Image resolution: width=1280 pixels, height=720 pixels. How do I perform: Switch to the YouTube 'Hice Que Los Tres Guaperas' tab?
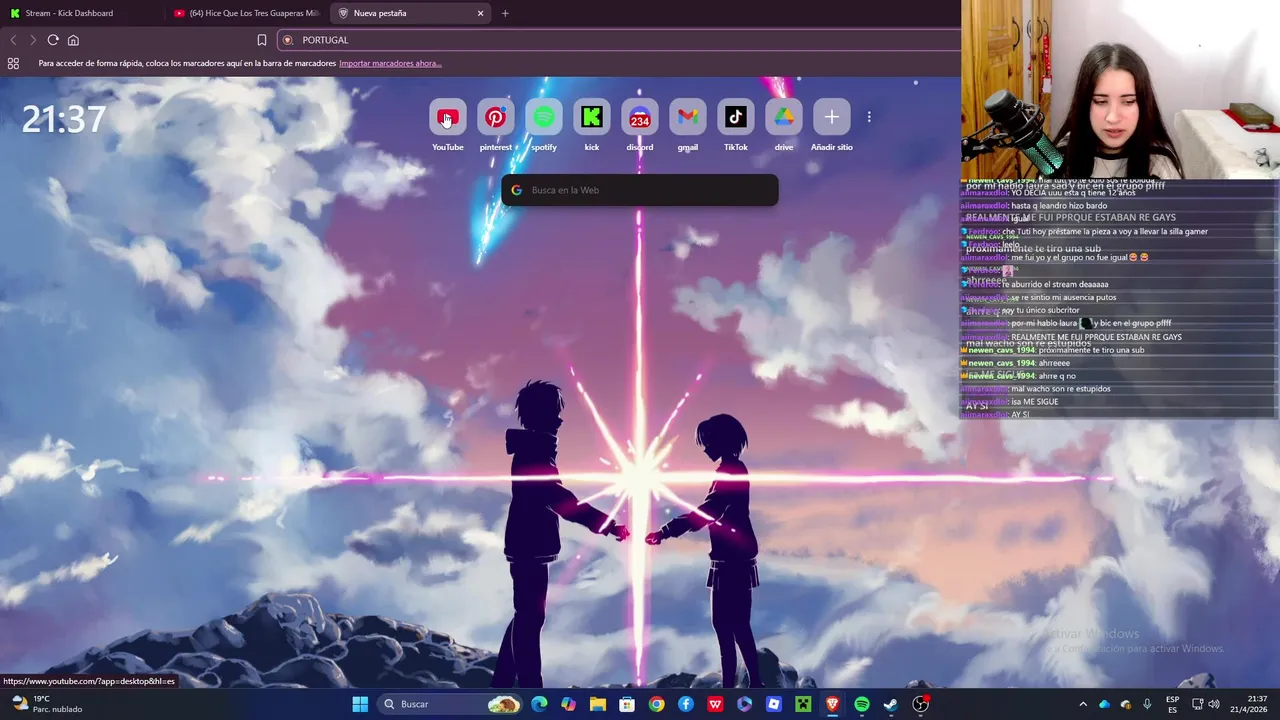(x=246, y=13)
